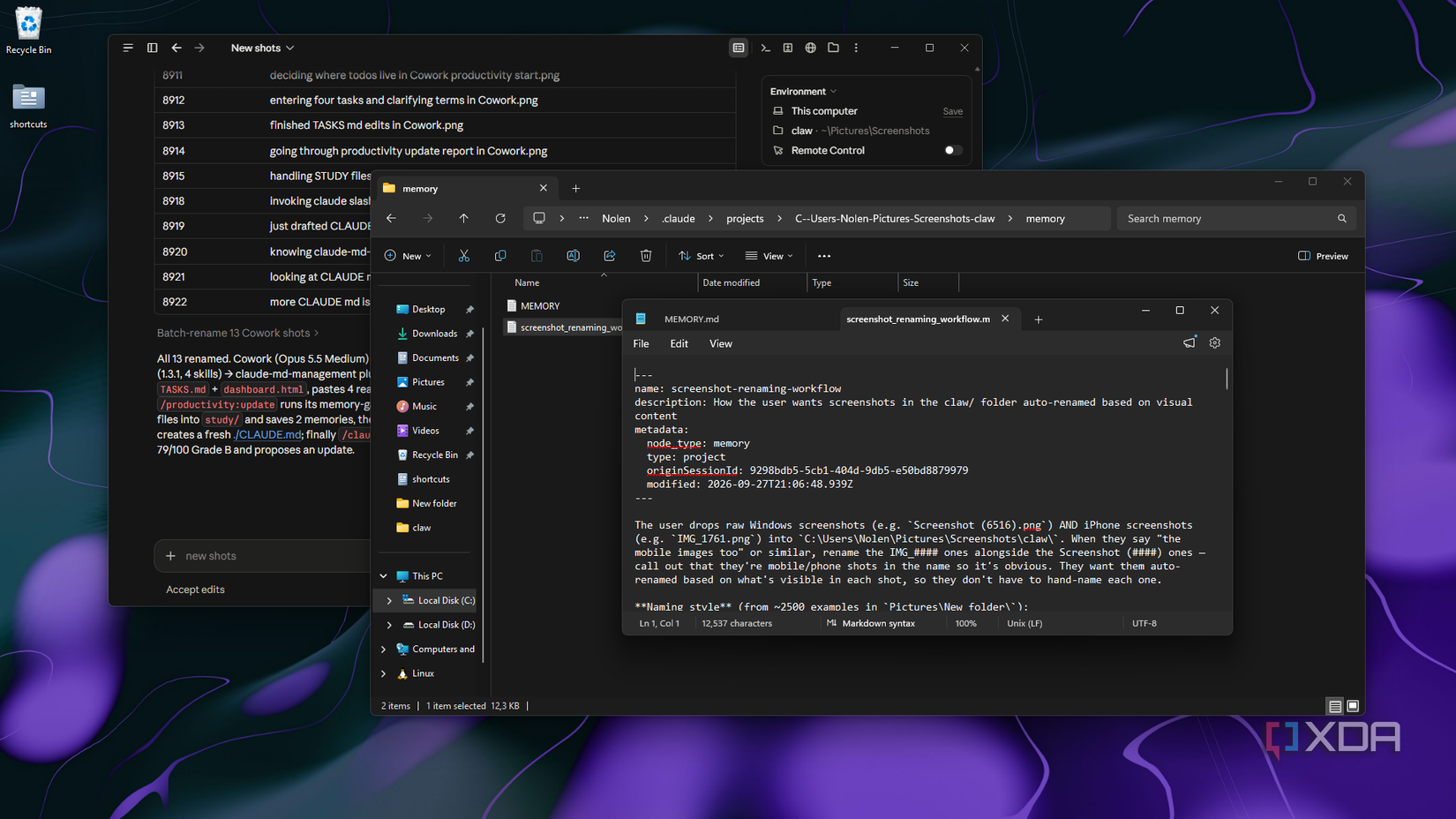
Task: Refresh the memory folder in File Explorer
Action: click(x=500, y=218)
